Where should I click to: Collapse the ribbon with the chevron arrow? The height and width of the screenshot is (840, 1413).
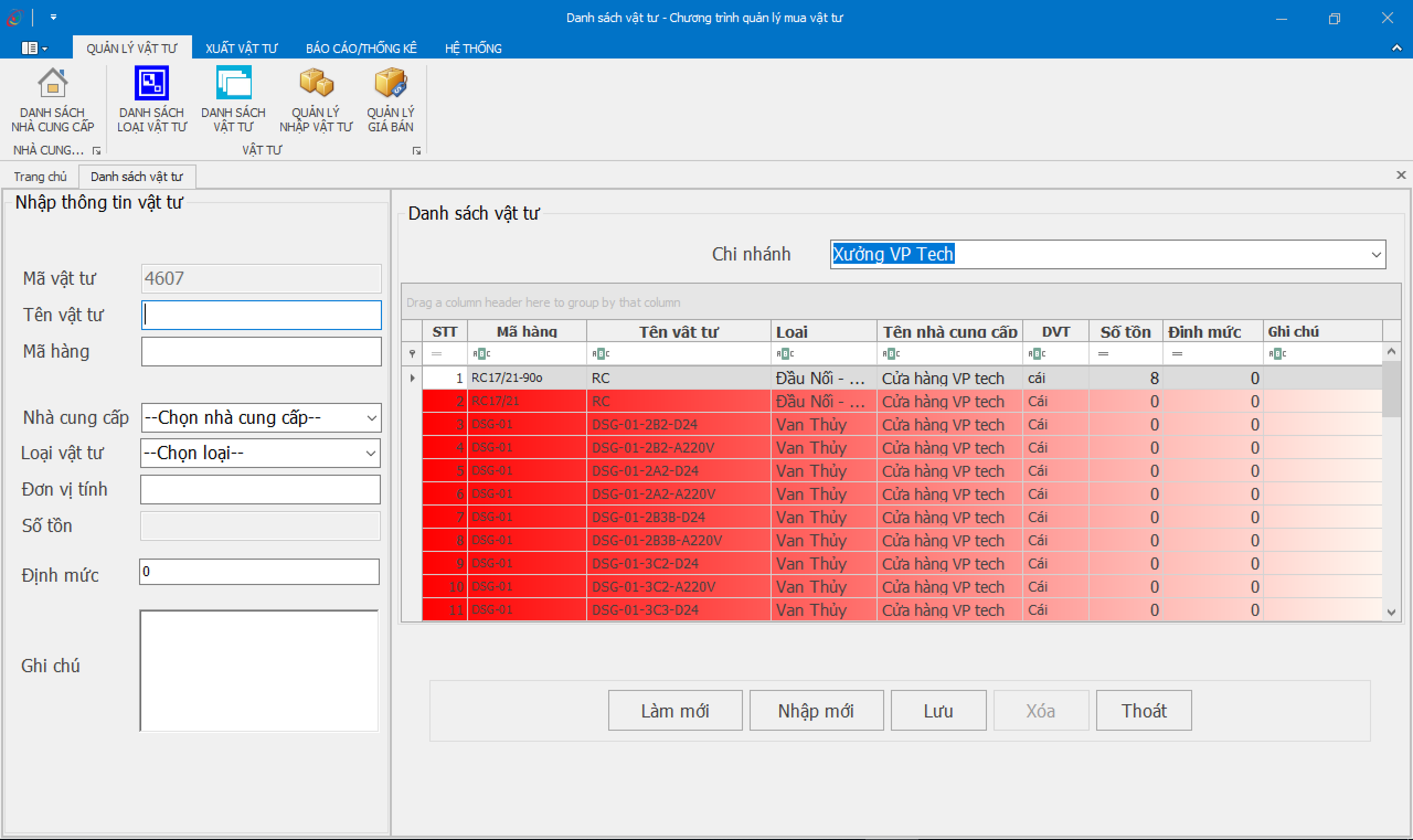tap(1396, 48)
